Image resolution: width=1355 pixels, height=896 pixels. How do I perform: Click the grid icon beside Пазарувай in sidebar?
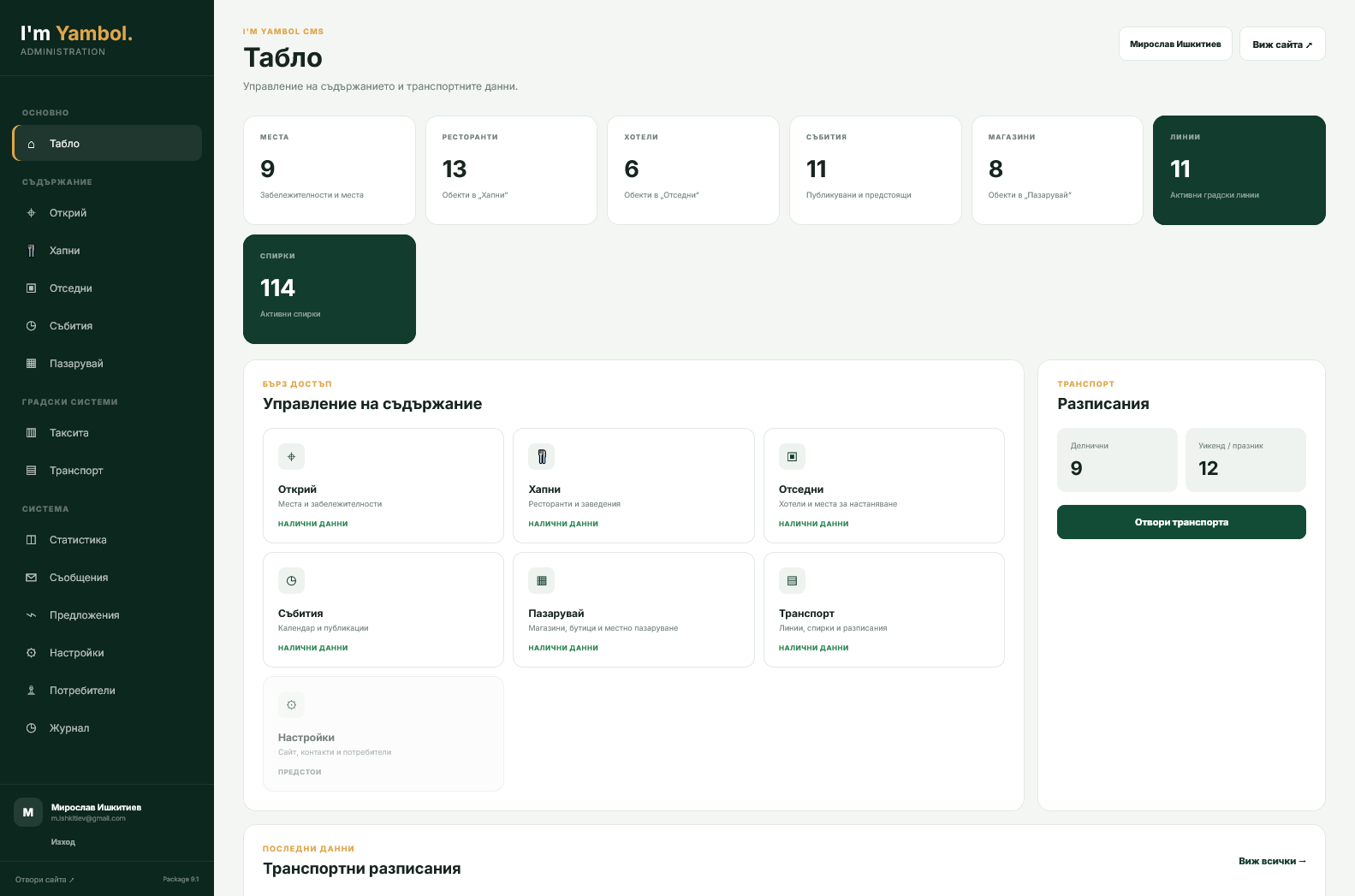point(32,364)
